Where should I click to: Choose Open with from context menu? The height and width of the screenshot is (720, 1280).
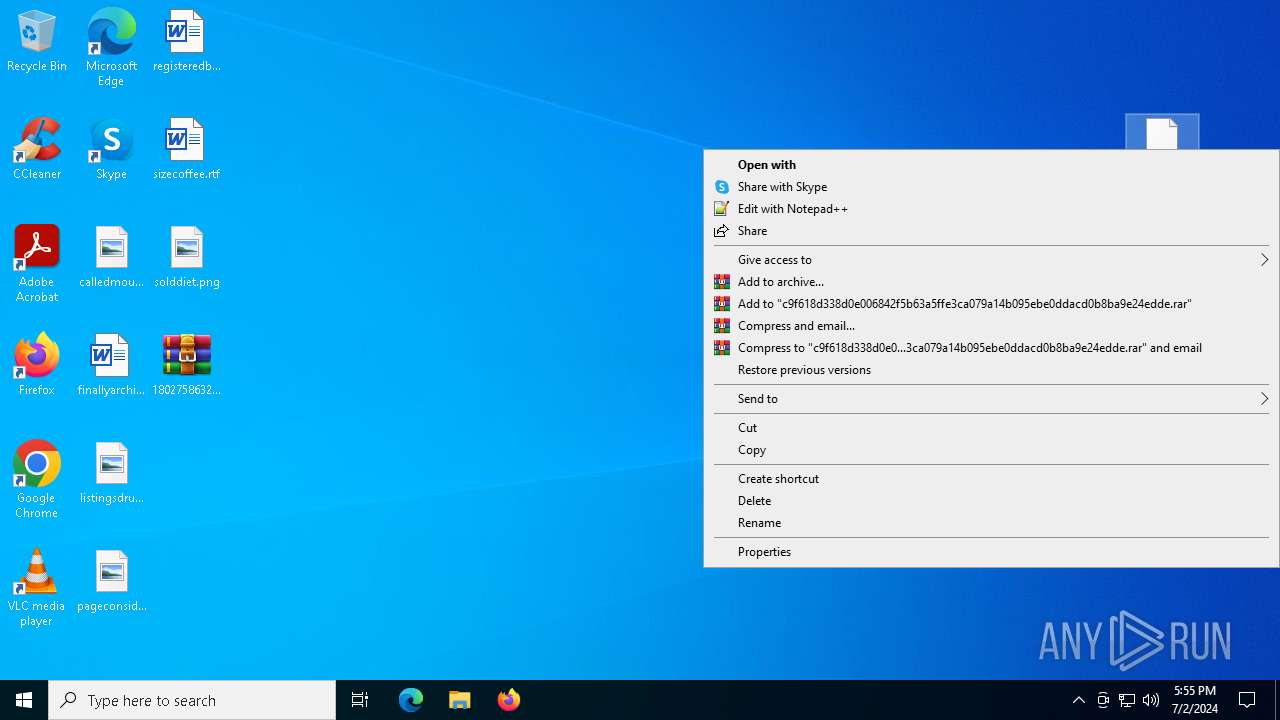click(x=991, y=165)
